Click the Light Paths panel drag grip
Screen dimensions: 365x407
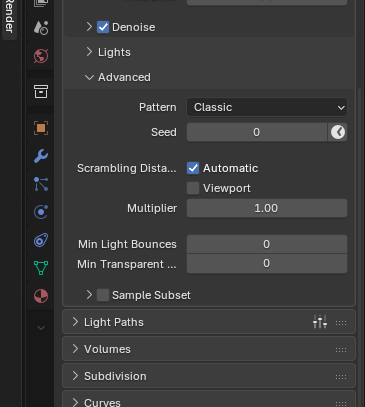(x=341, y=323)
